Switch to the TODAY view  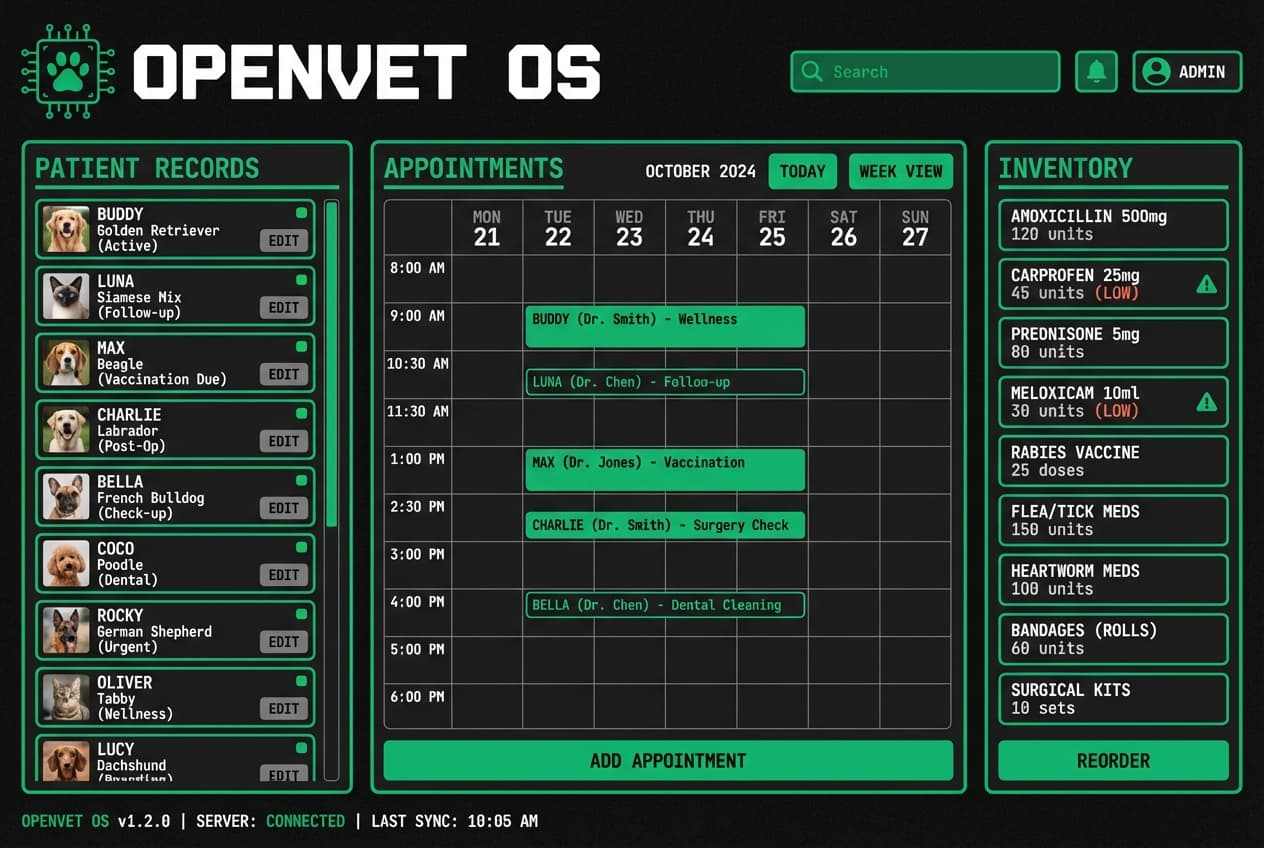tap(802, 171)
